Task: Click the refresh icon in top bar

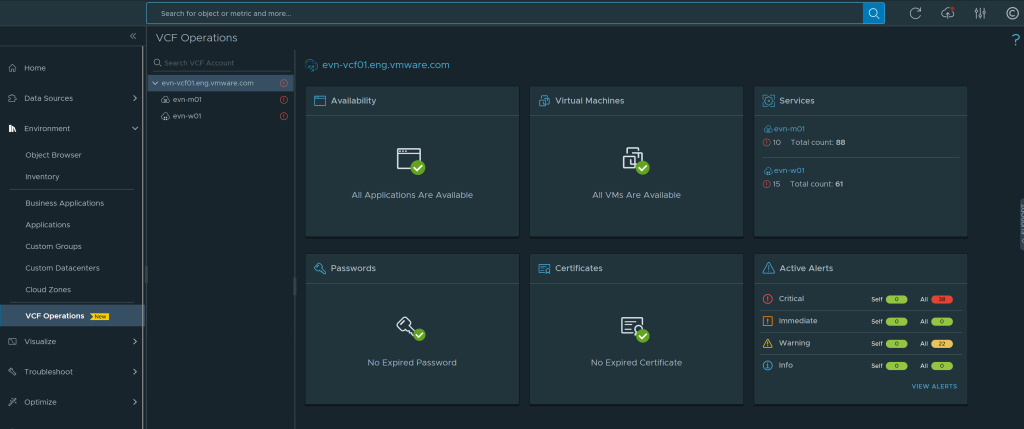Action: pyautogui.click(x=915, y=13)
